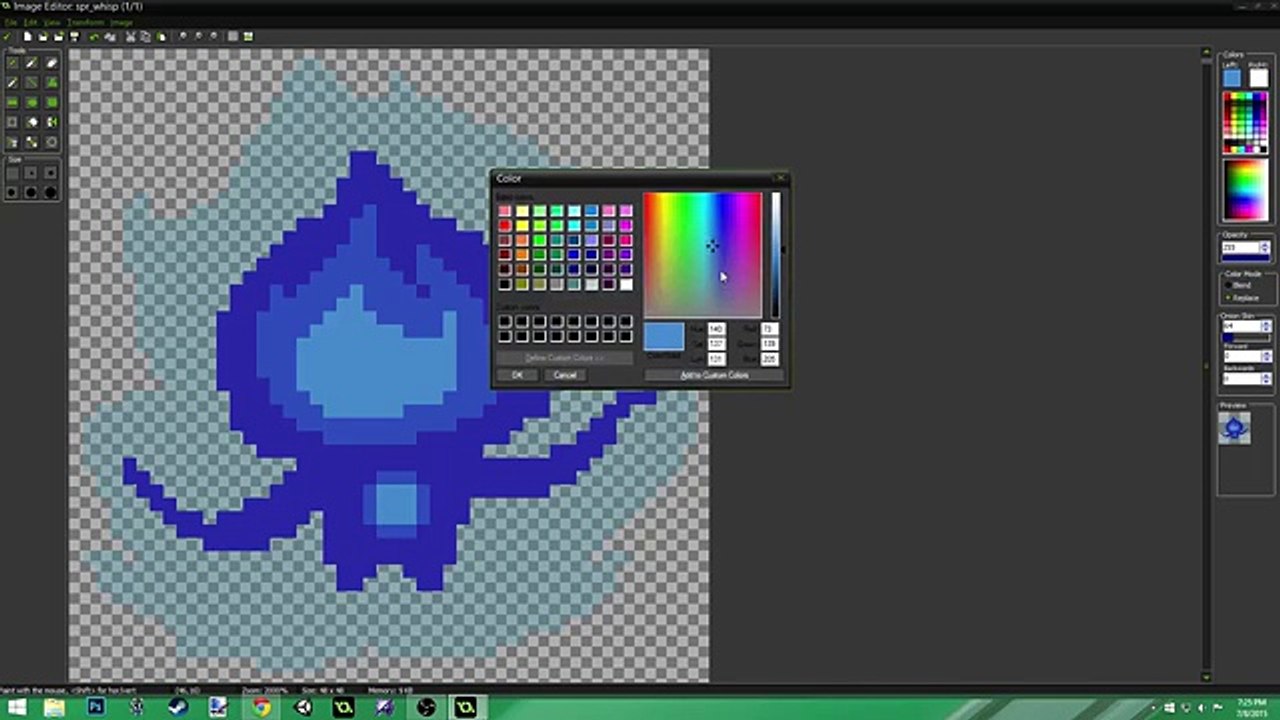This screenshot has width=1280, height=720.
Task: Open the Edit menu
Action: point(30,22)
